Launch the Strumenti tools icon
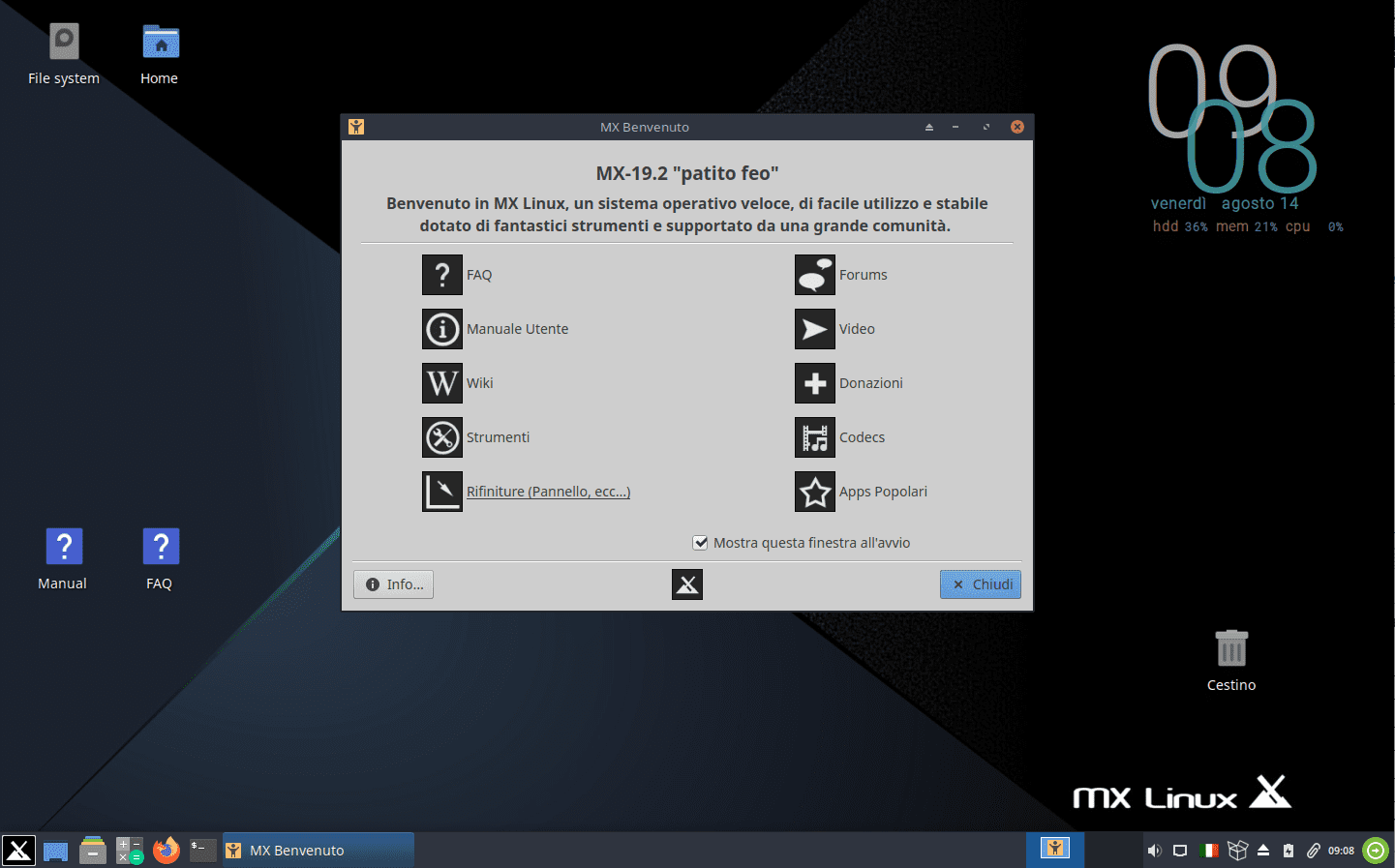Image resolution: width=1395 pixels, height=868 pixels. [x=442, y=437]
